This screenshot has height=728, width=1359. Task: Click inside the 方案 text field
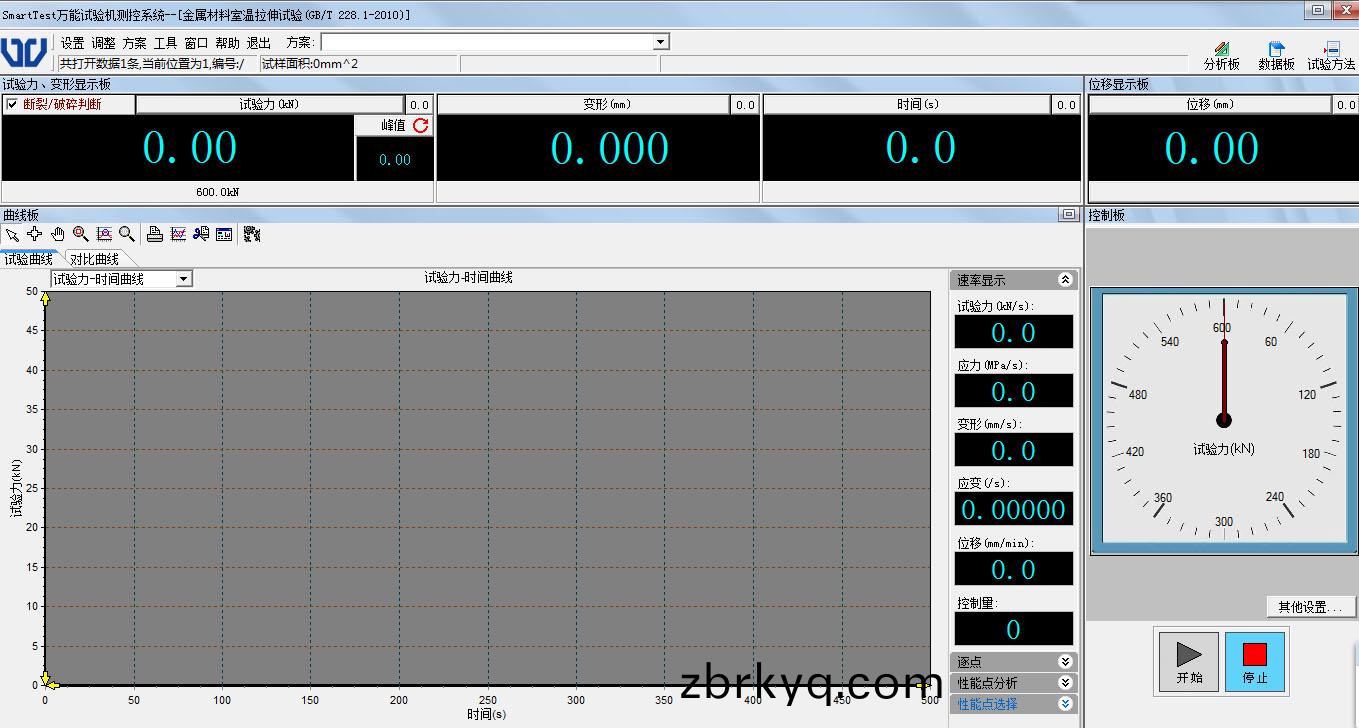(486, 42)
